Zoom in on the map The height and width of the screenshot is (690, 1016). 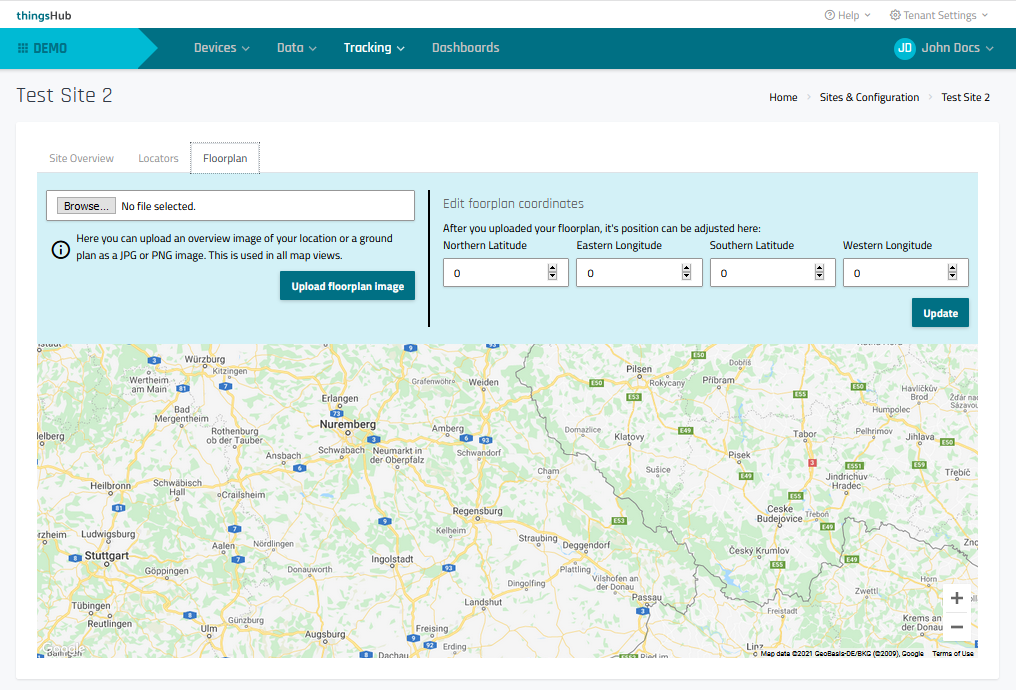pos(956,598)
